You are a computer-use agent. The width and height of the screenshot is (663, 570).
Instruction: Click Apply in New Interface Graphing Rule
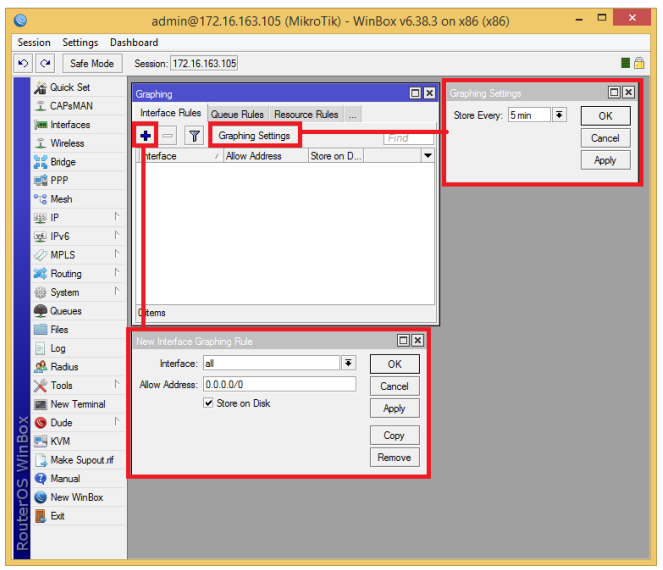coord(395,408)
